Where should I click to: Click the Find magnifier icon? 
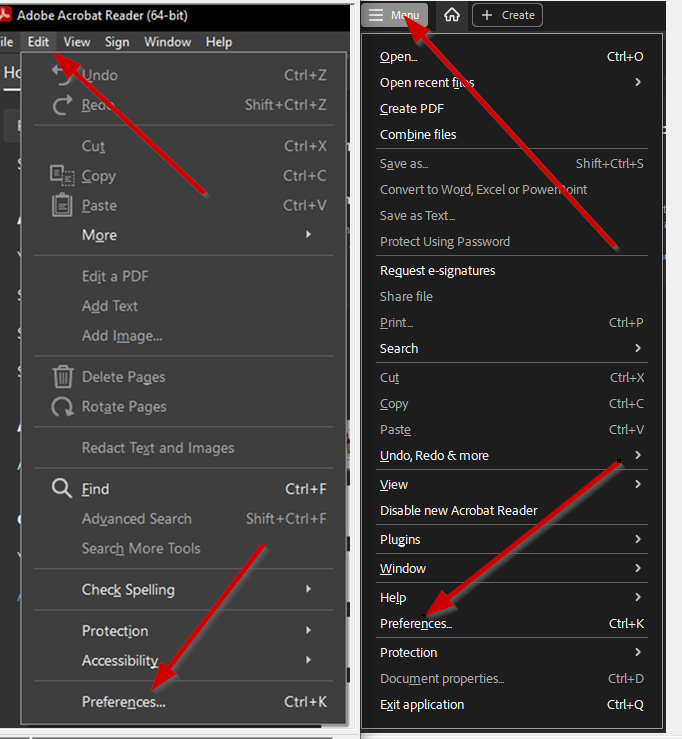point(63,489)
